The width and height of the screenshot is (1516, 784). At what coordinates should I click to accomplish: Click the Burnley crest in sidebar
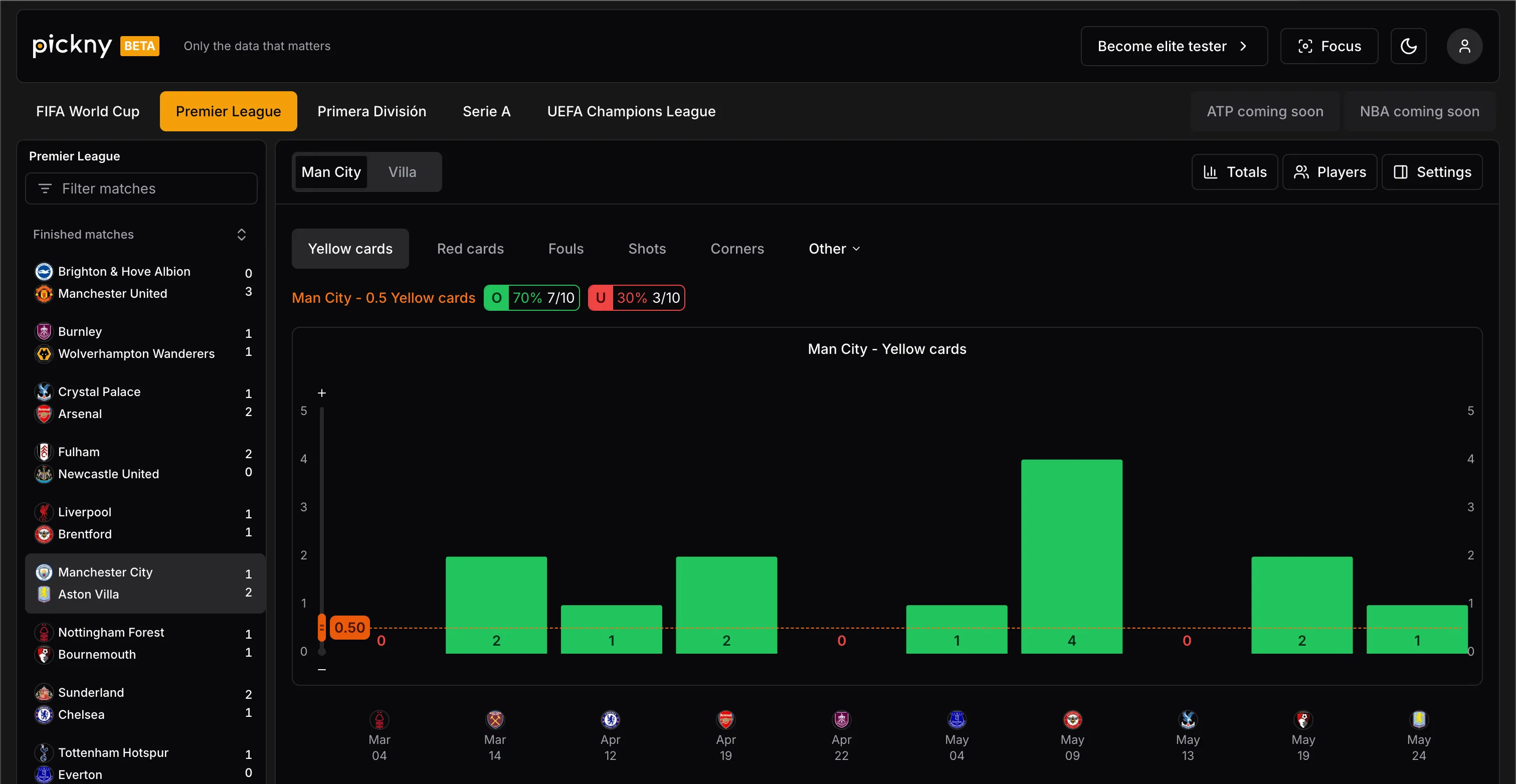(x=44, y=331)
